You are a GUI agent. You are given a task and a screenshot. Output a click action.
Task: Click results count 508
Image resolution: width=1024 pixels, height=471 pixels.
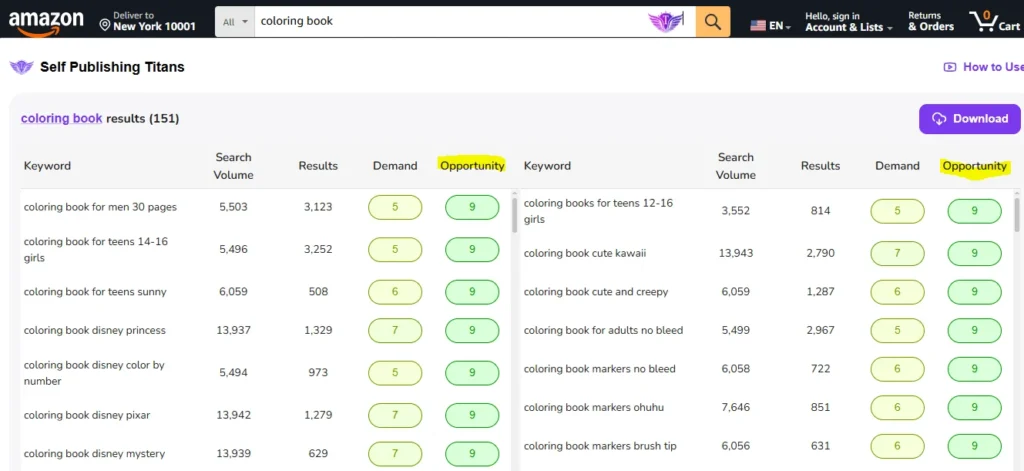[318, 292]
